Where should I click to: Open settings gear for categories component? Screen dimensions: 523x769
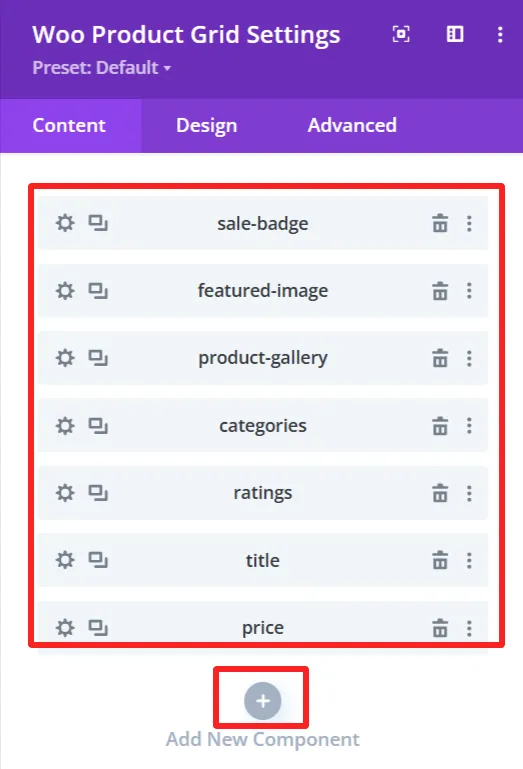(65, 426)
